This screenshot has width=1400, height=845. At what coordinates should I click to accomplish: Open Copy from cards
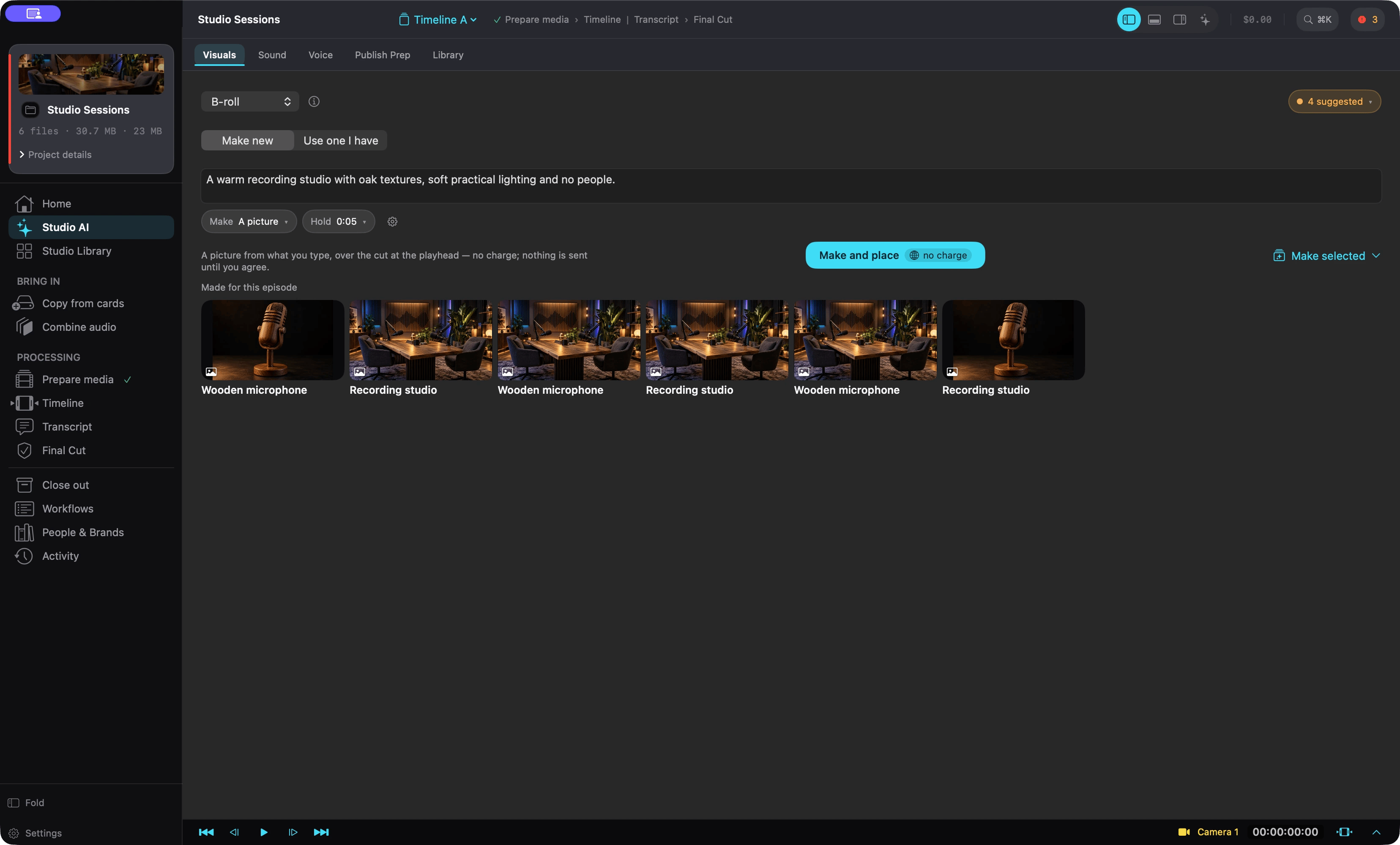click(x=91, y=303)
